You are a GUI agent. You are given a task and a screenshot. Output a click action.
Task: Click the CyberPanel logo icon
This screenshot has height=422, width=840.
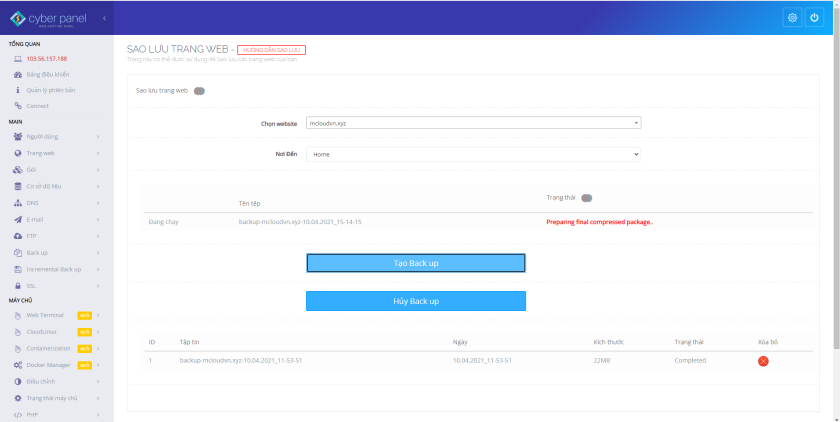[x=18, y=19]
